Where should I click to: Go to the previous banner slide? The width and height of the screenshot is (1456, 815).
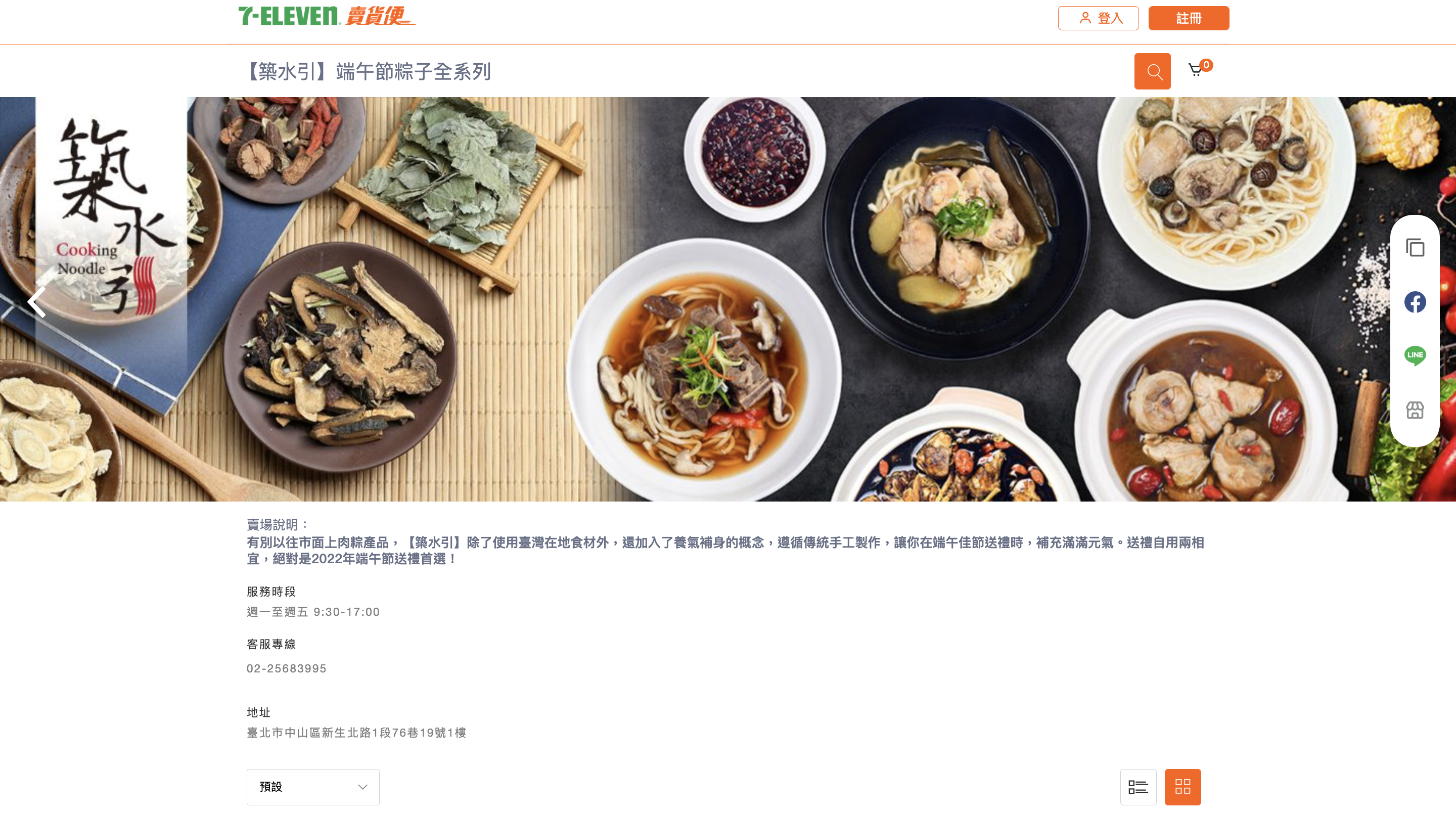pyautogui.click(x=37, y=302)
